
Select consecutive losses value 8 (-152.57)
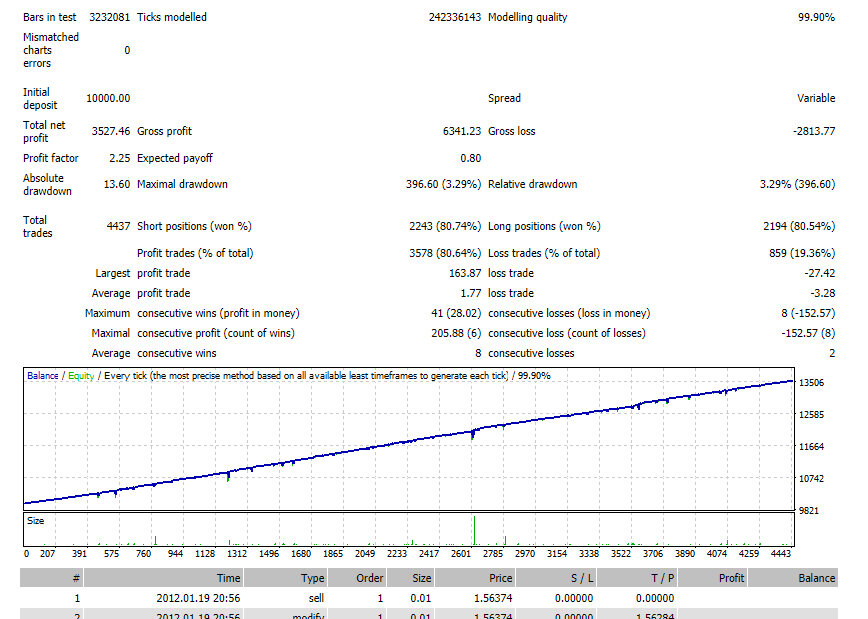click(808, 313)
